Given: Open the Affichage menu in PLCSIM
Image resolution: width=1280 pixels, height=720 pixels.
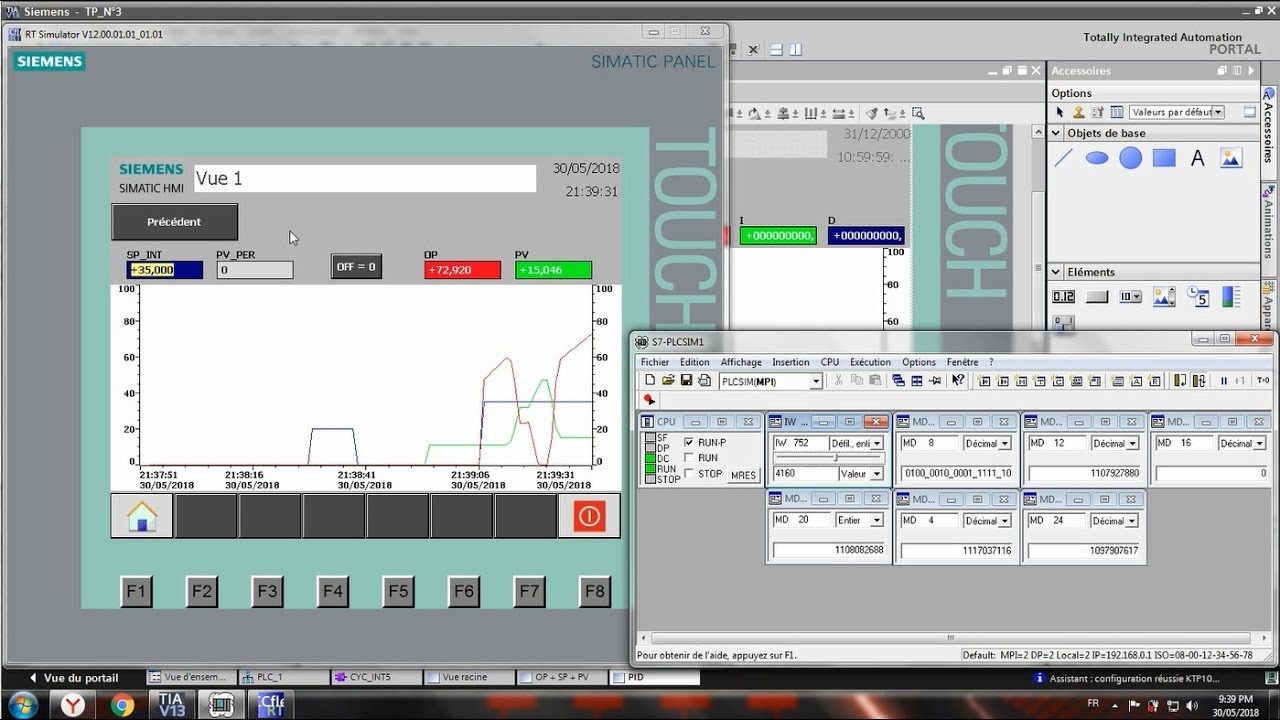Looking at the screenshot, I should (x=741, y=362).
